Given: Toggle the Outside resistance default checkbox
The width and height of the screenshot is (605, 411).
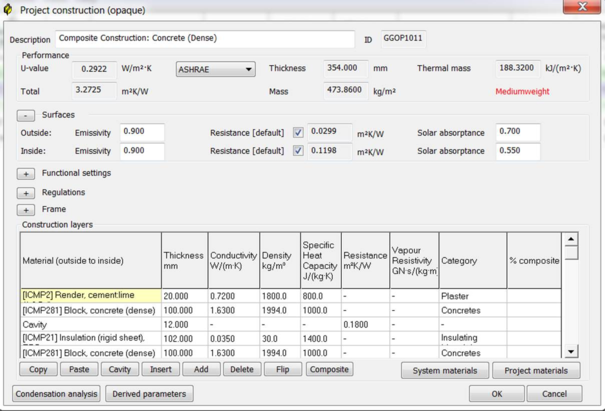Looking at the screenshot, I should coord(298,133).
